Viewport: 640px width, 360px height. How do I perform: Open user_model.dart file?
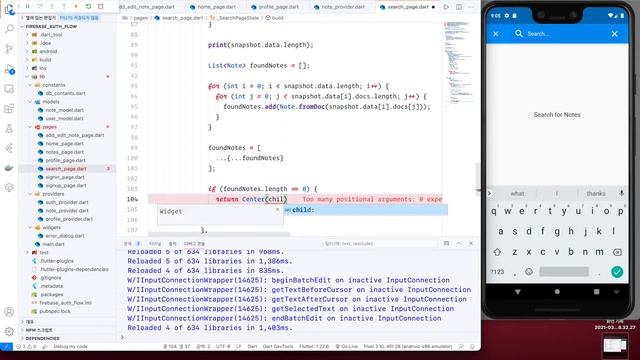click(x=64, y=118)
